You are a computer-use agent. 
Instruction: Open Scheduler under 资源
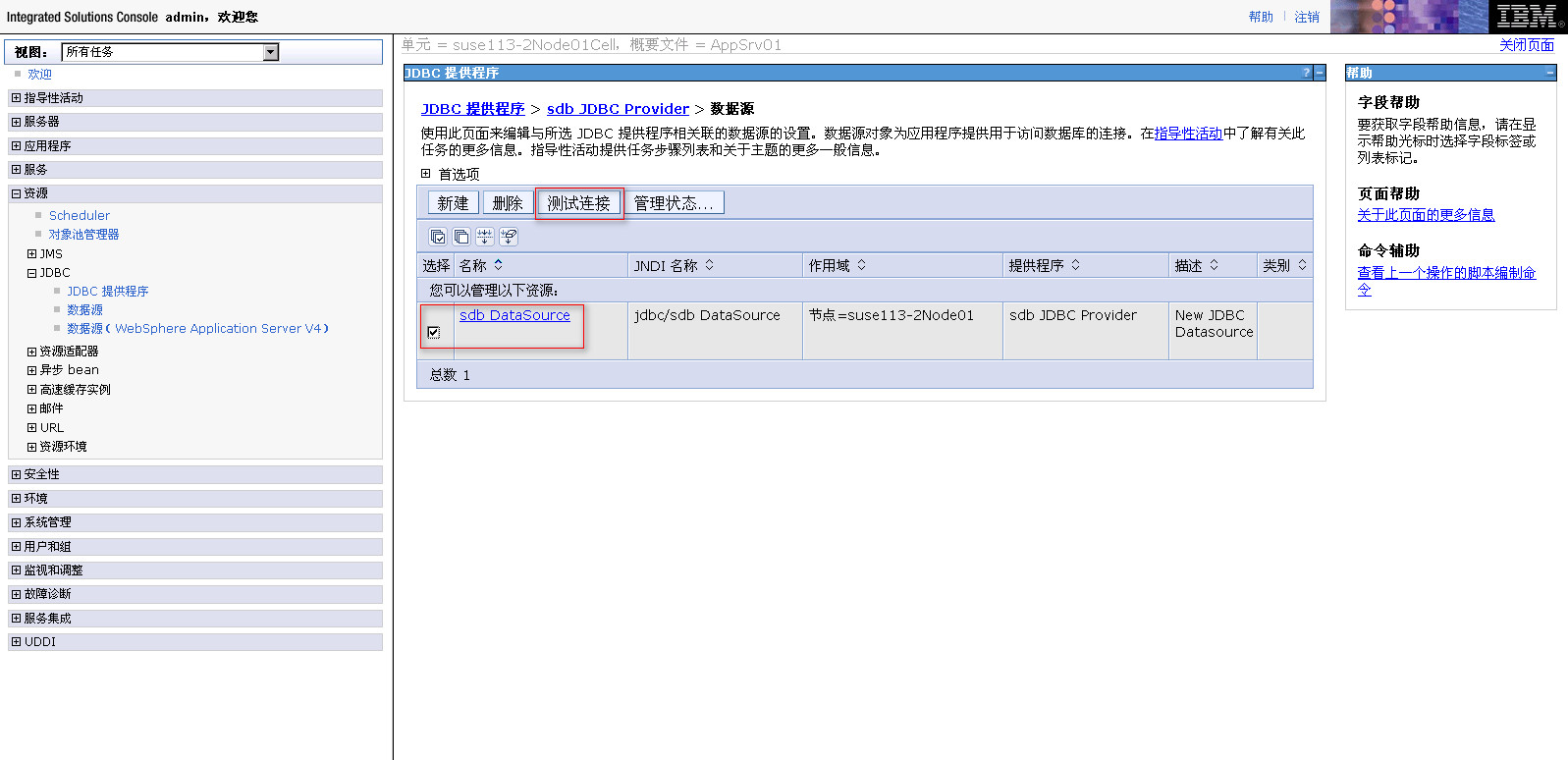(80, 216)
